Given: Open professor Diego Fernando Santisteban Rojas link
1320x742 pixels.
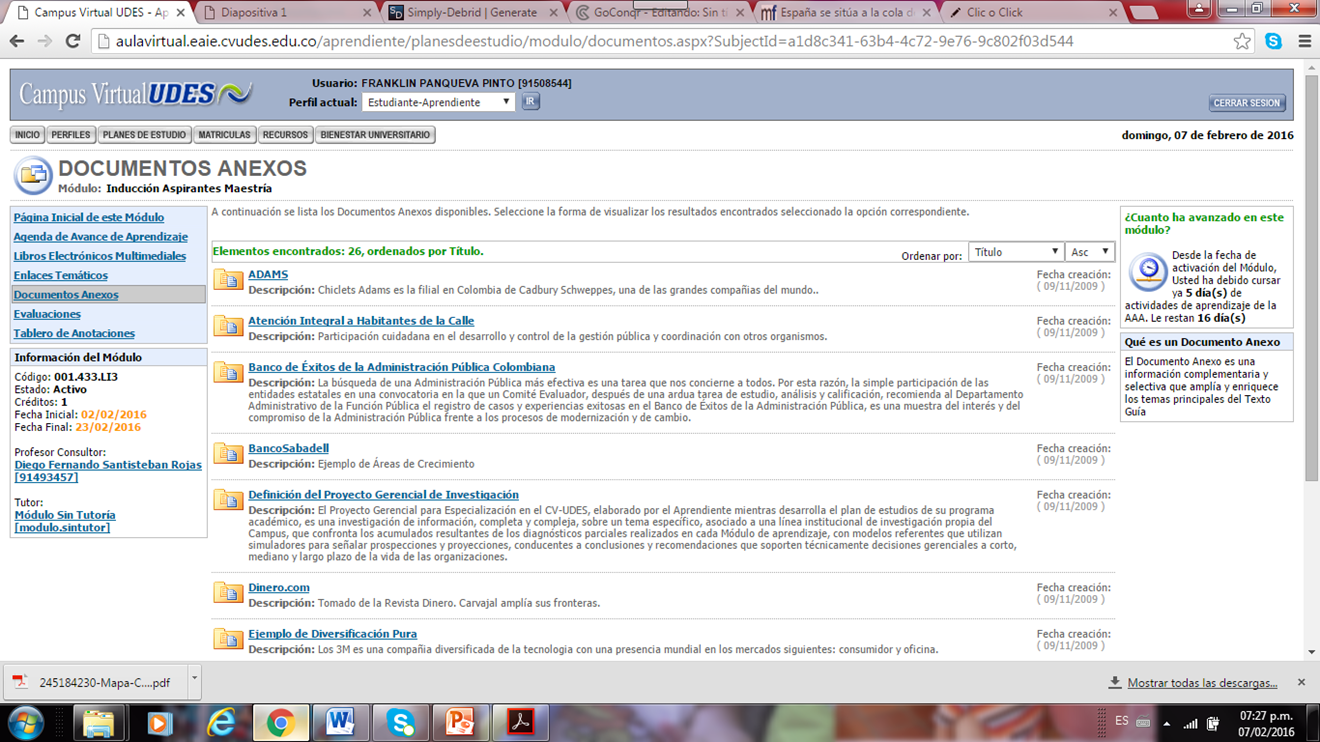Looking at the screenshot, I should pyautogui.click(x=108, y=471).
